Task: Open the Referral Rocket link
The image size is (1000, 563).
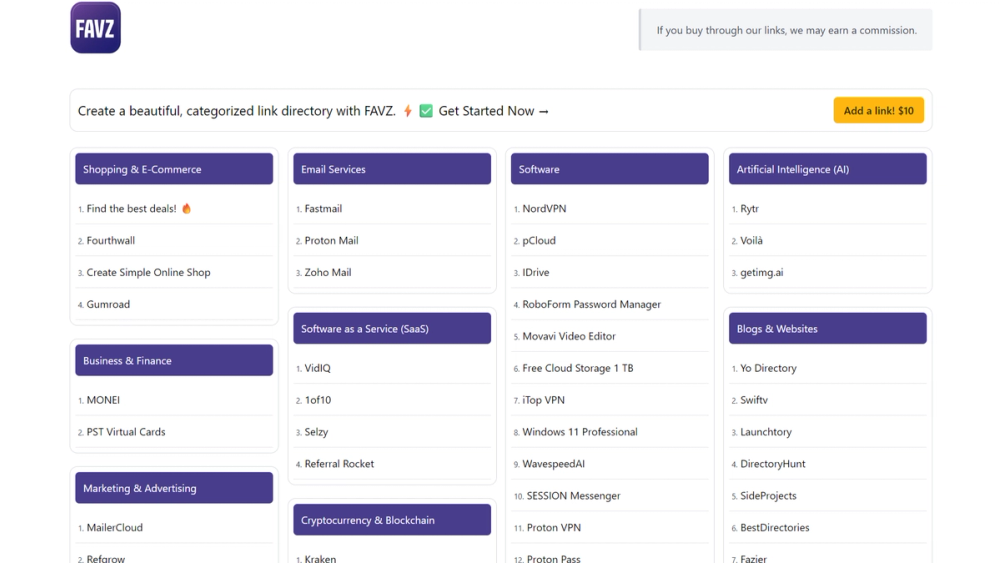Action: click(x=339, y=464)
